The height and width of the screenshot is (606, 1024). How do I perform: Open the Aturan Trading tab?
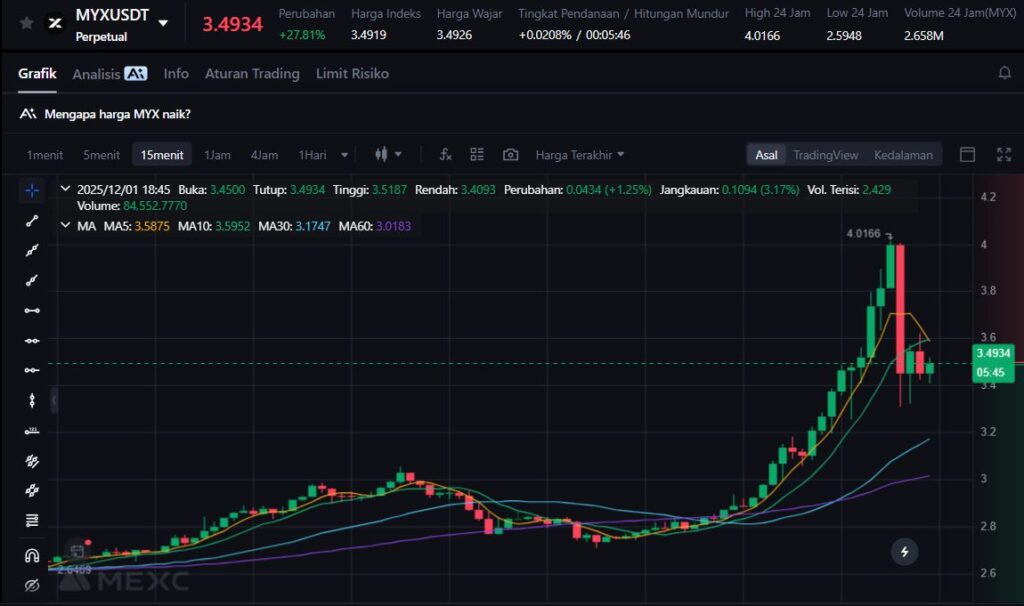252,74
